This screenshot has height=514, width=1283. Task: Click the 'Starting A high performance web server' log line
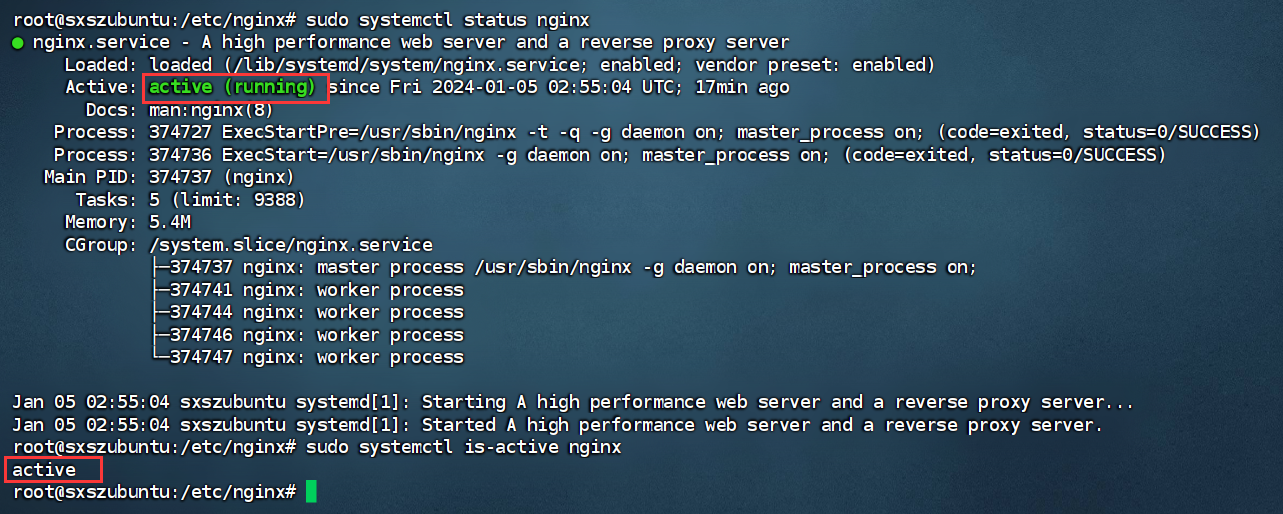(x=573, y=403)
